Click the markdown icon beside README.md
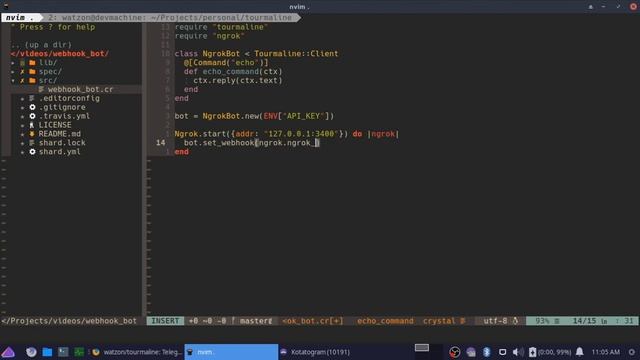Screen dimensions: 640x360 pyautogui.click(x=32, y=134)
